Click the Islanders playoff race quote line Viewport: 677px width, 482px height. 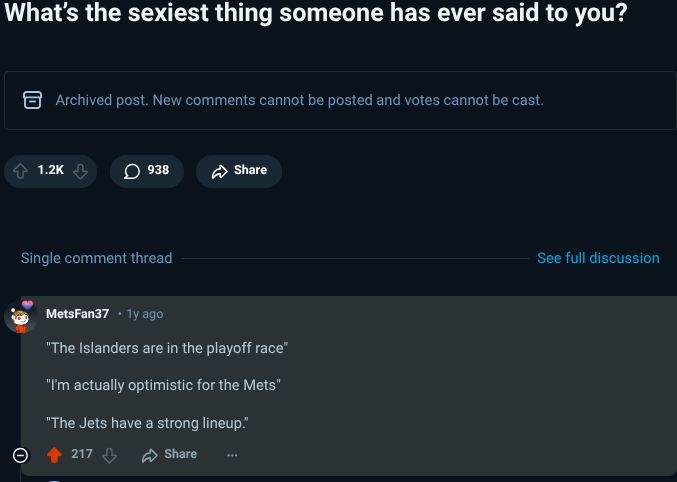[167, 348]
